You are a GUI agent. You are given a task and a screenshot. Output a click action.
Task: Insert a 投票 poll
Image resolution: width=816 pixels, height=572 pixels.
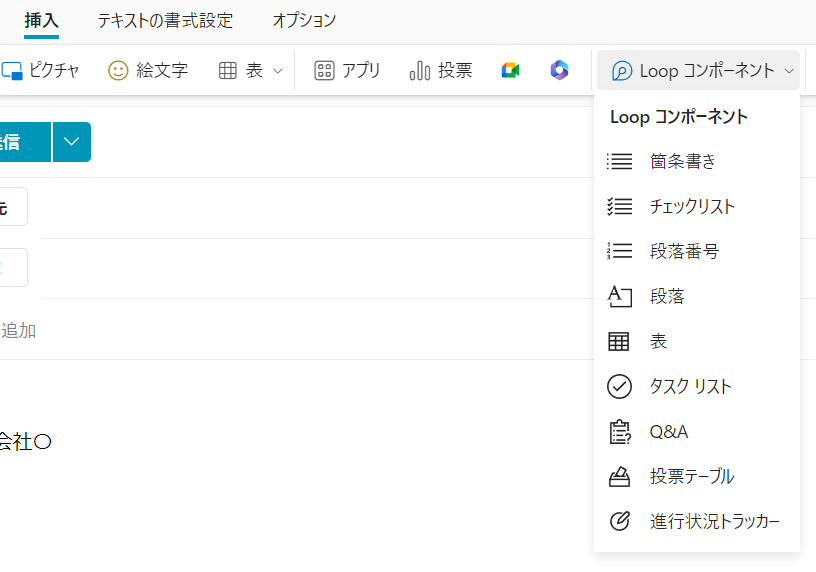441,70
